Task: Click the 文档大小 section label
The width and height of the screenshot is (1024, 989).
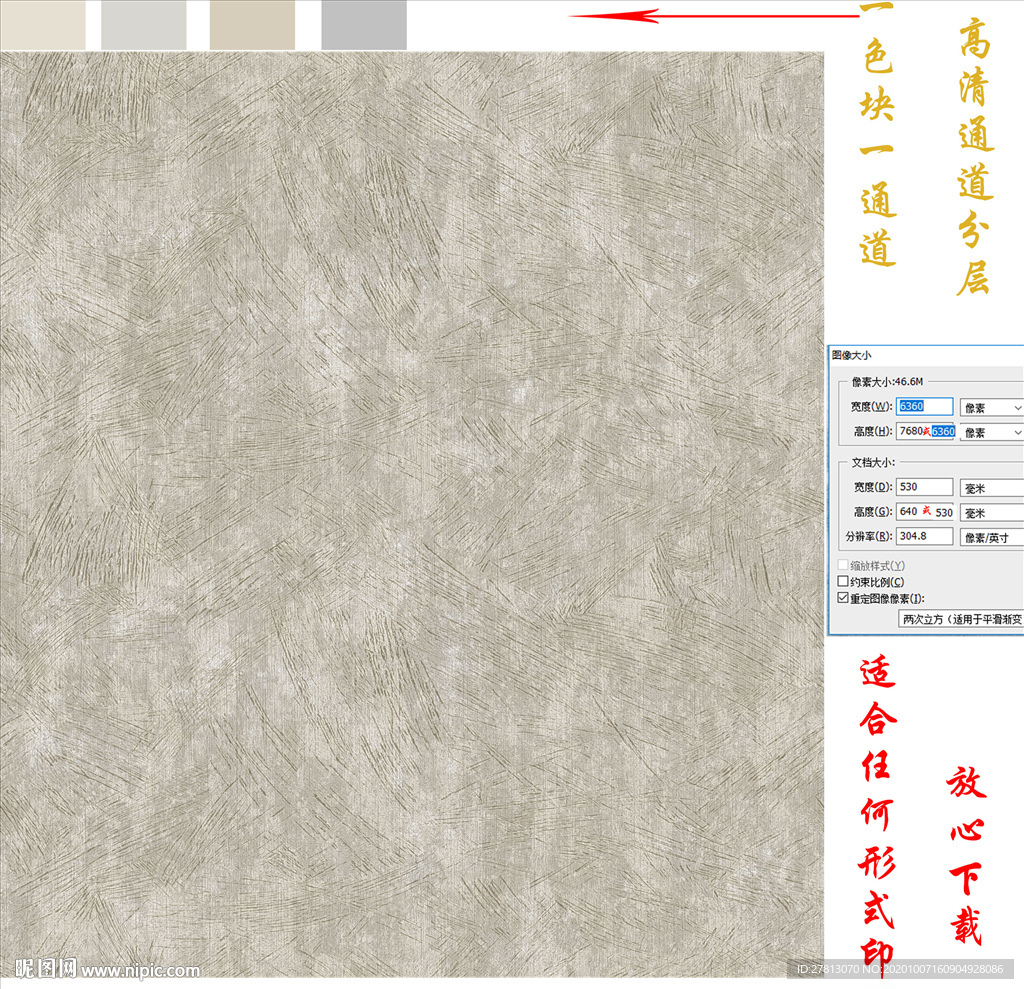Action: (x=873, y=462)
